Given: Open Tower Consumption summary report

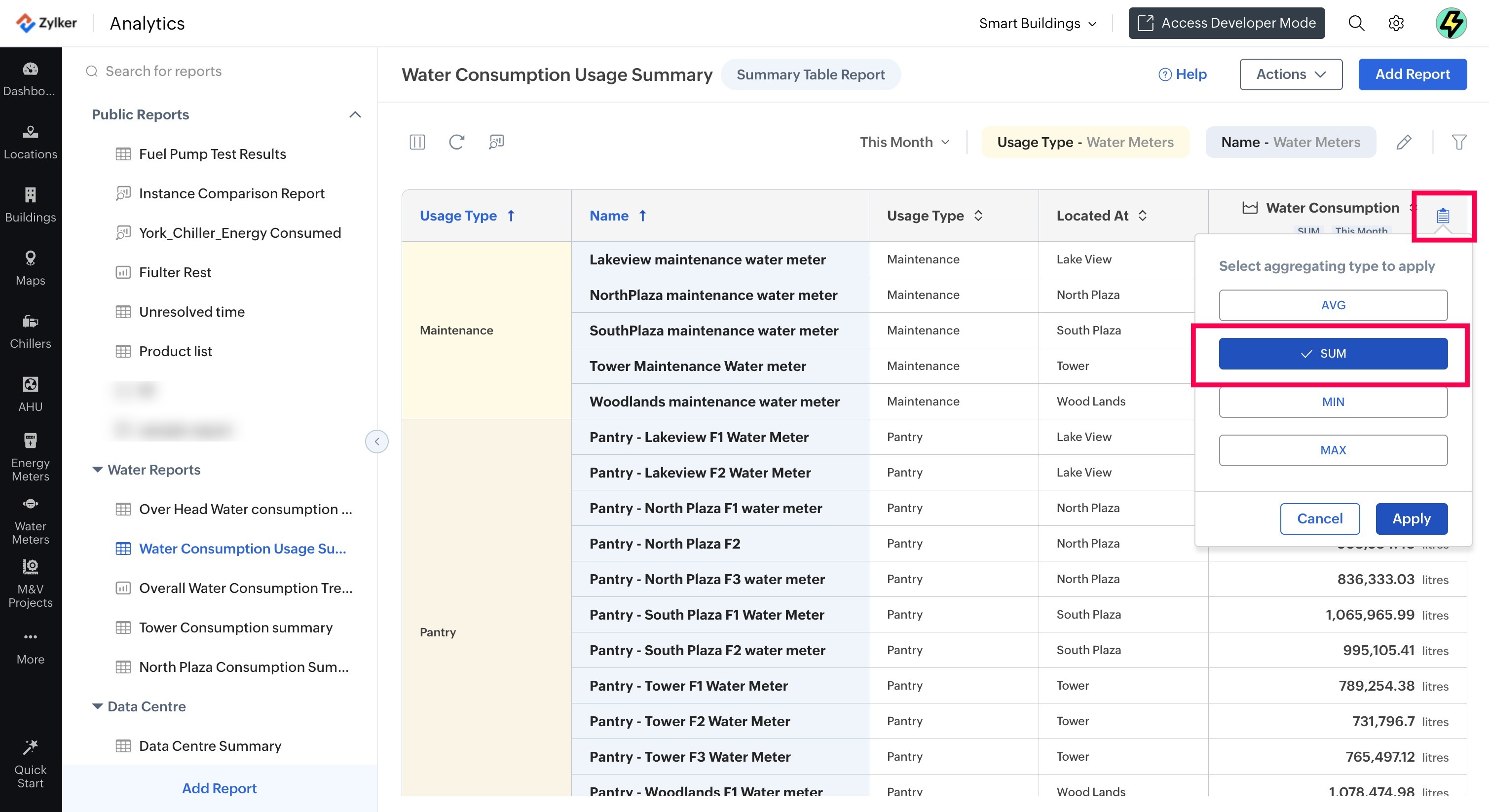Looking at the screenshot, I should tap(235, 627).
